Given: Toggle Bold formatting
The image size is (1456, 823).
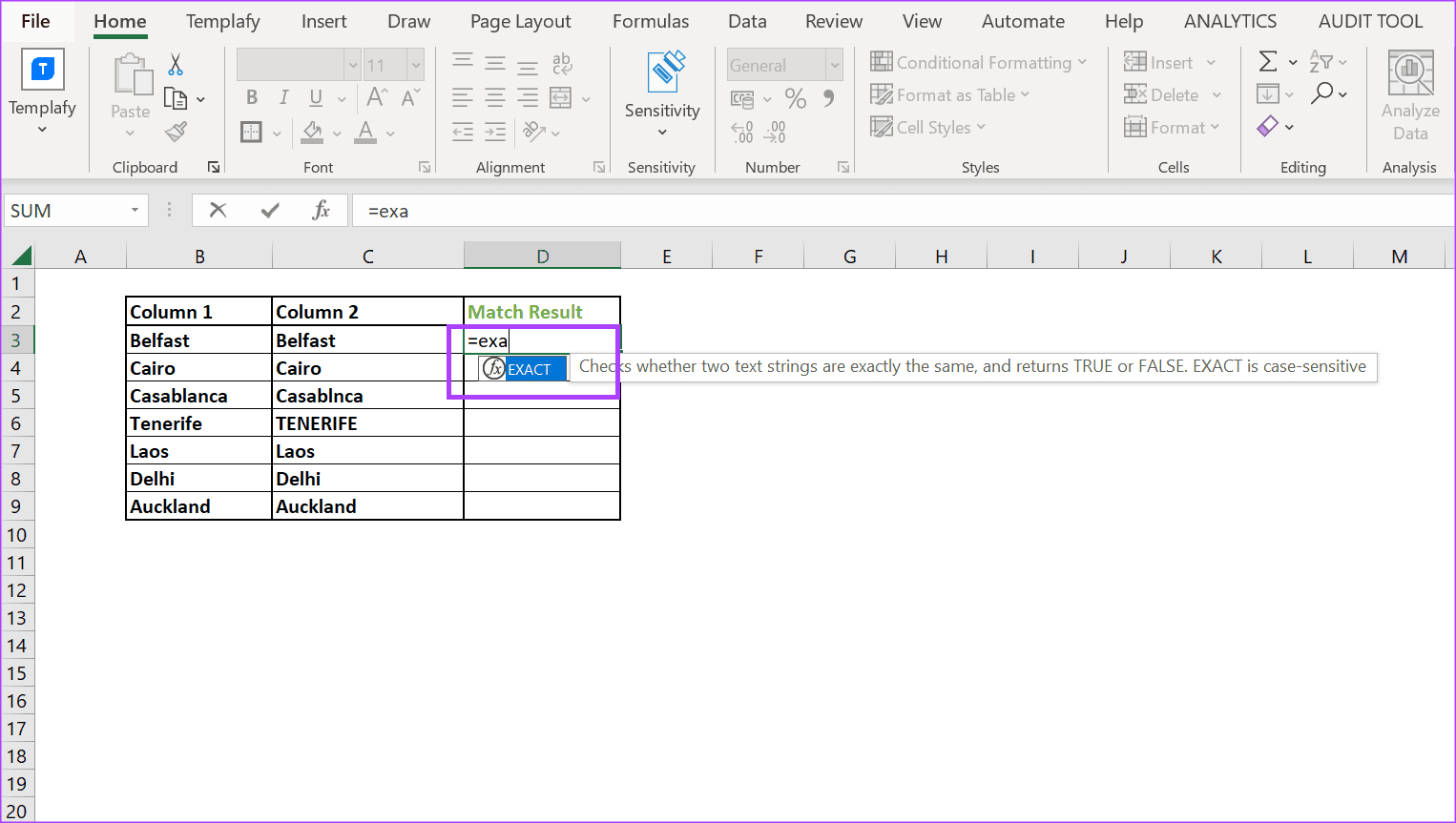Looking at the screenshot, I should [252, 97].
